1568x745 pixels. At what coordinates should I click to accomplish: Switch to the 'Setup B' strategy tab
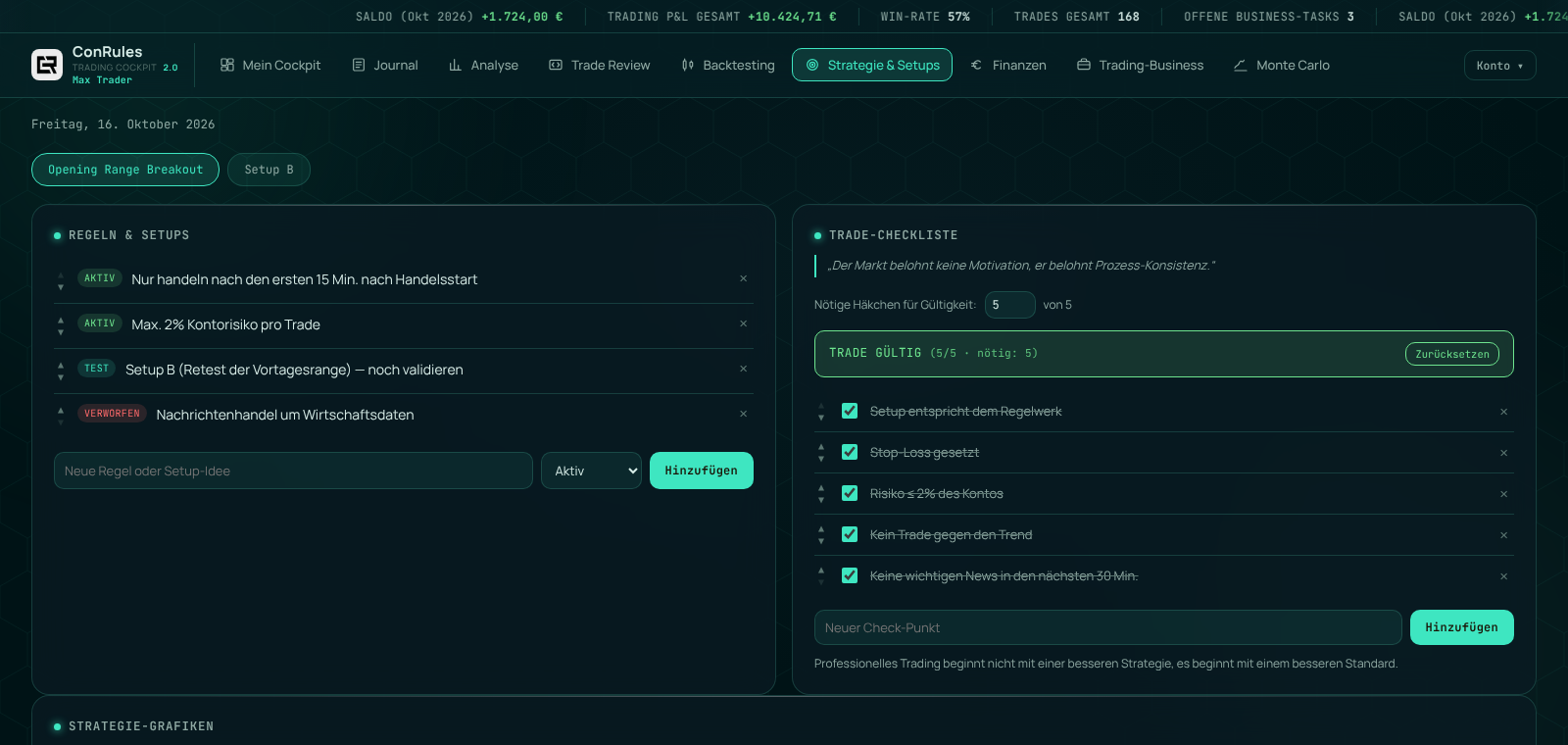(x=269, y=170)
